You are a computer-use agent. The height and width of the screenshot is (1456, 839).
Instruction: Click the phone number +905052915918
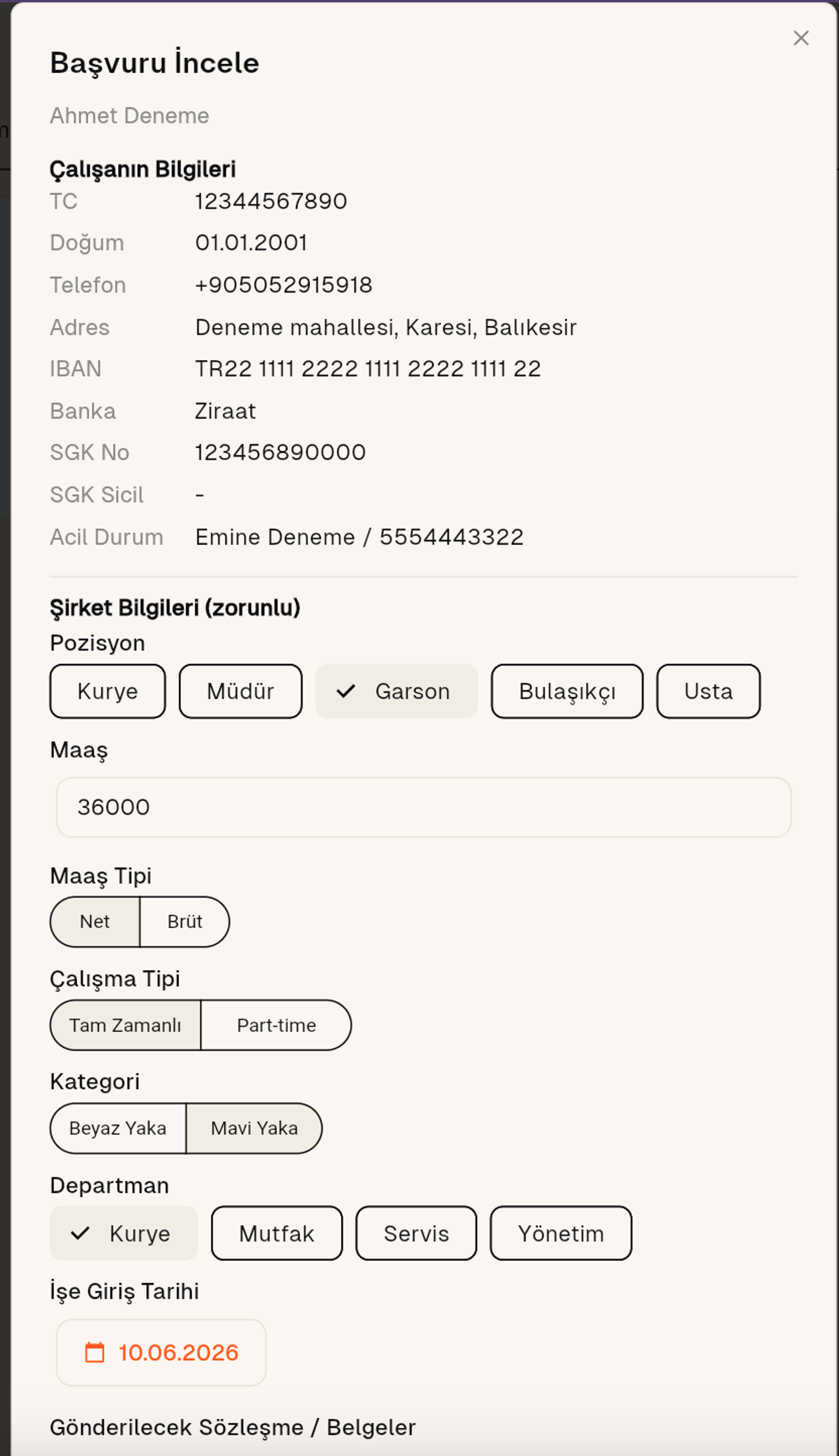283,285
